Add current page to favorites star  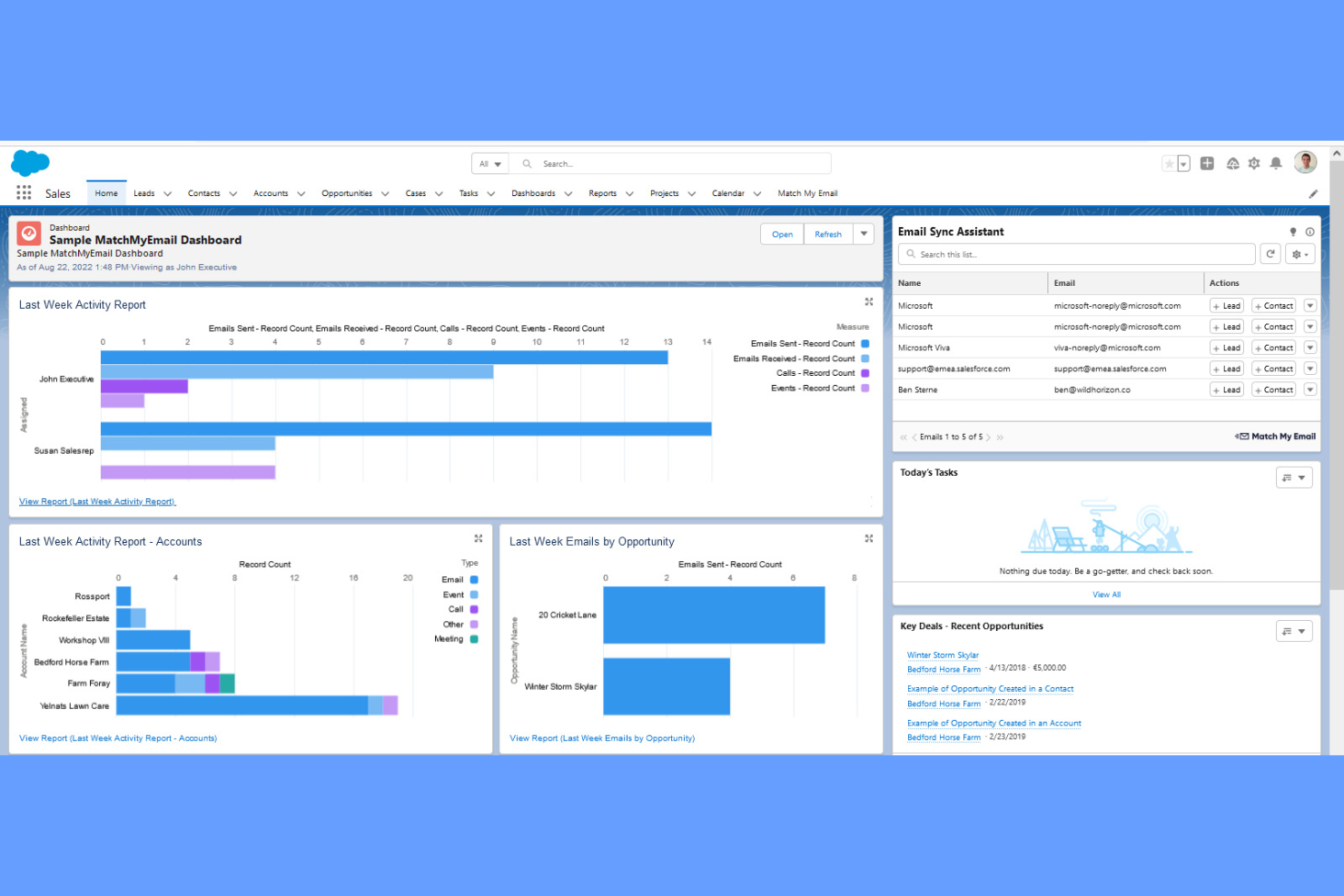(x=1169, y=163)
